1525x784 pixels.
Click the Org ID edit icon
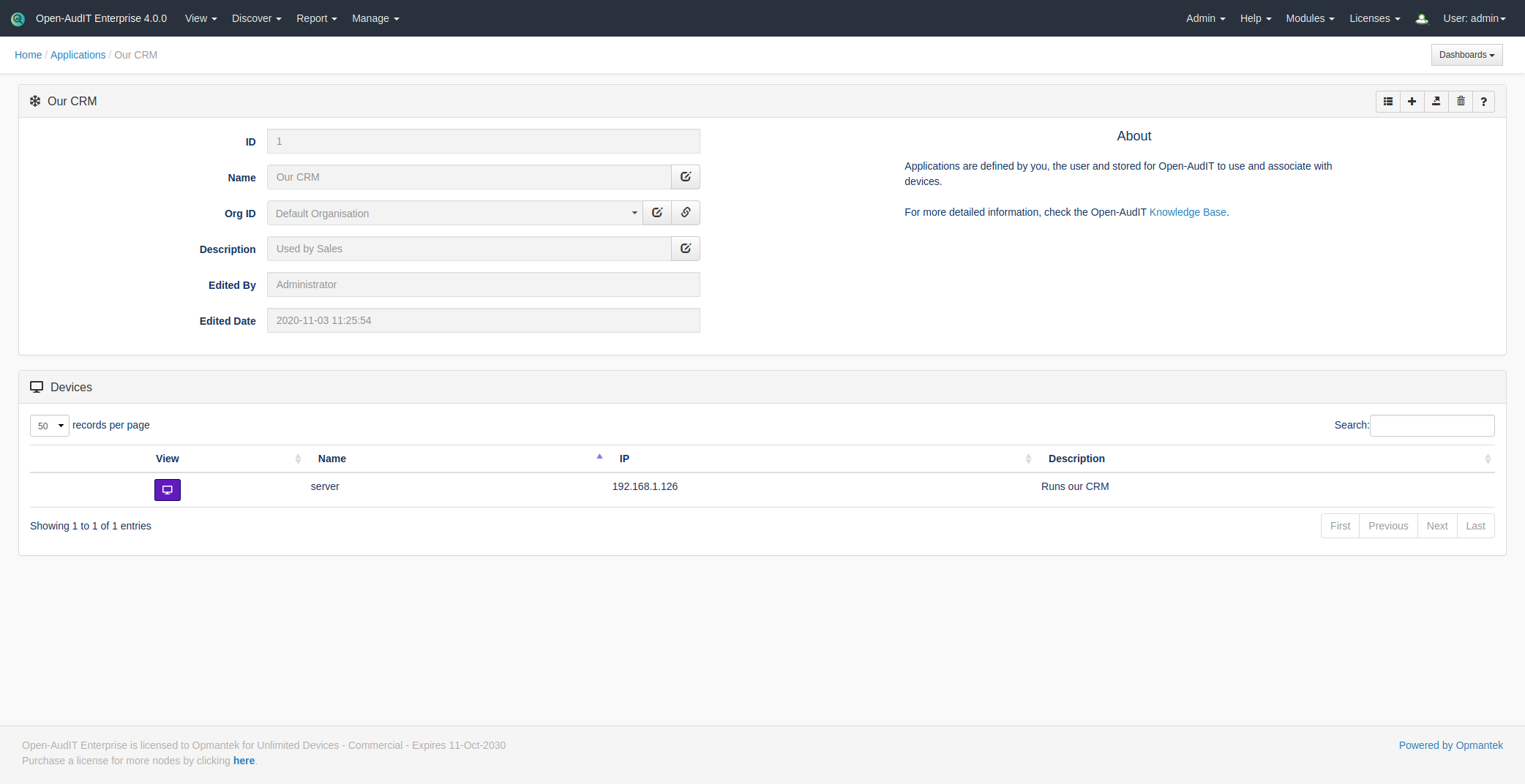657,213
